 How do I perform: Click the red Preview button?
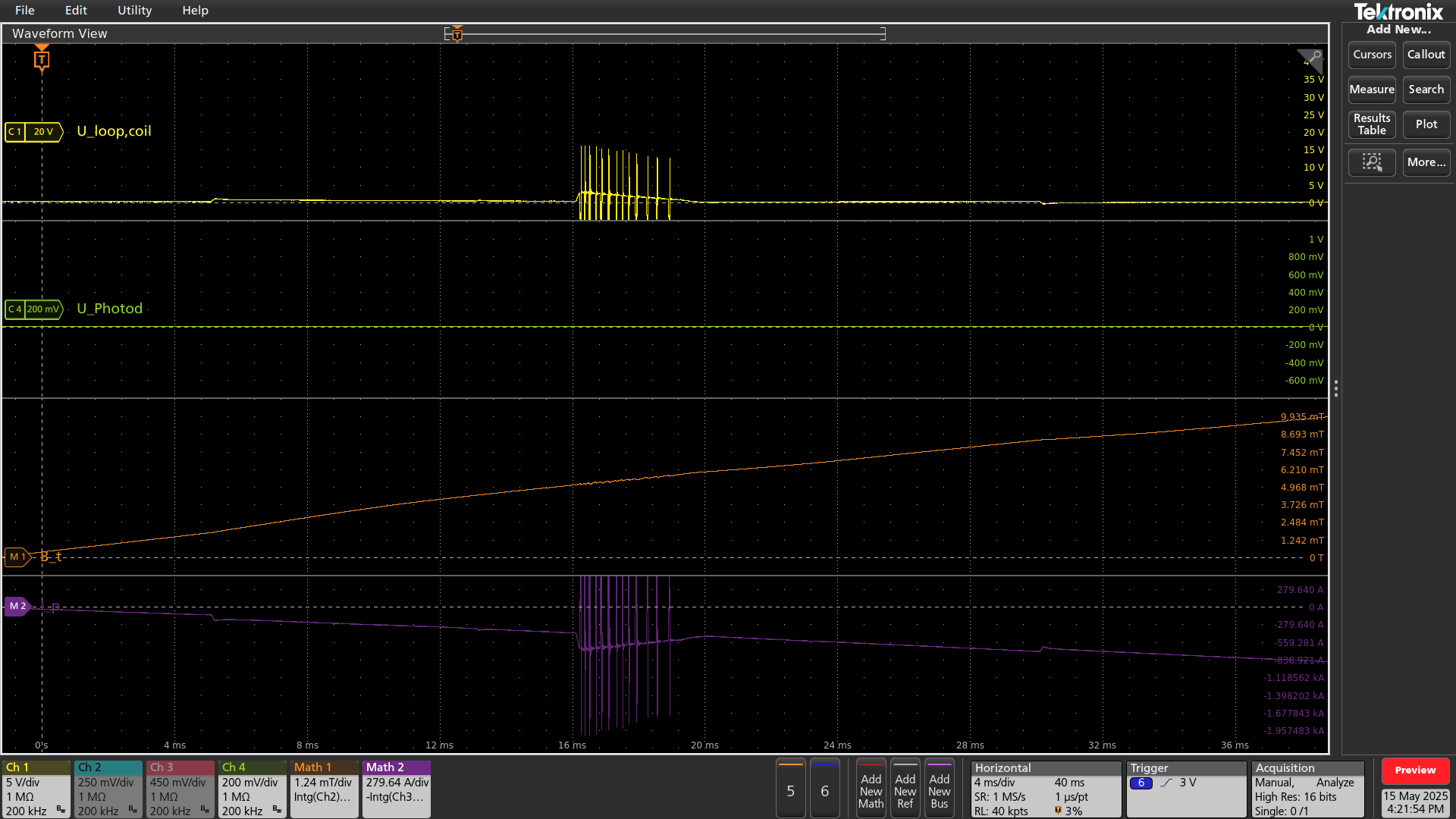pos(1414,770)
